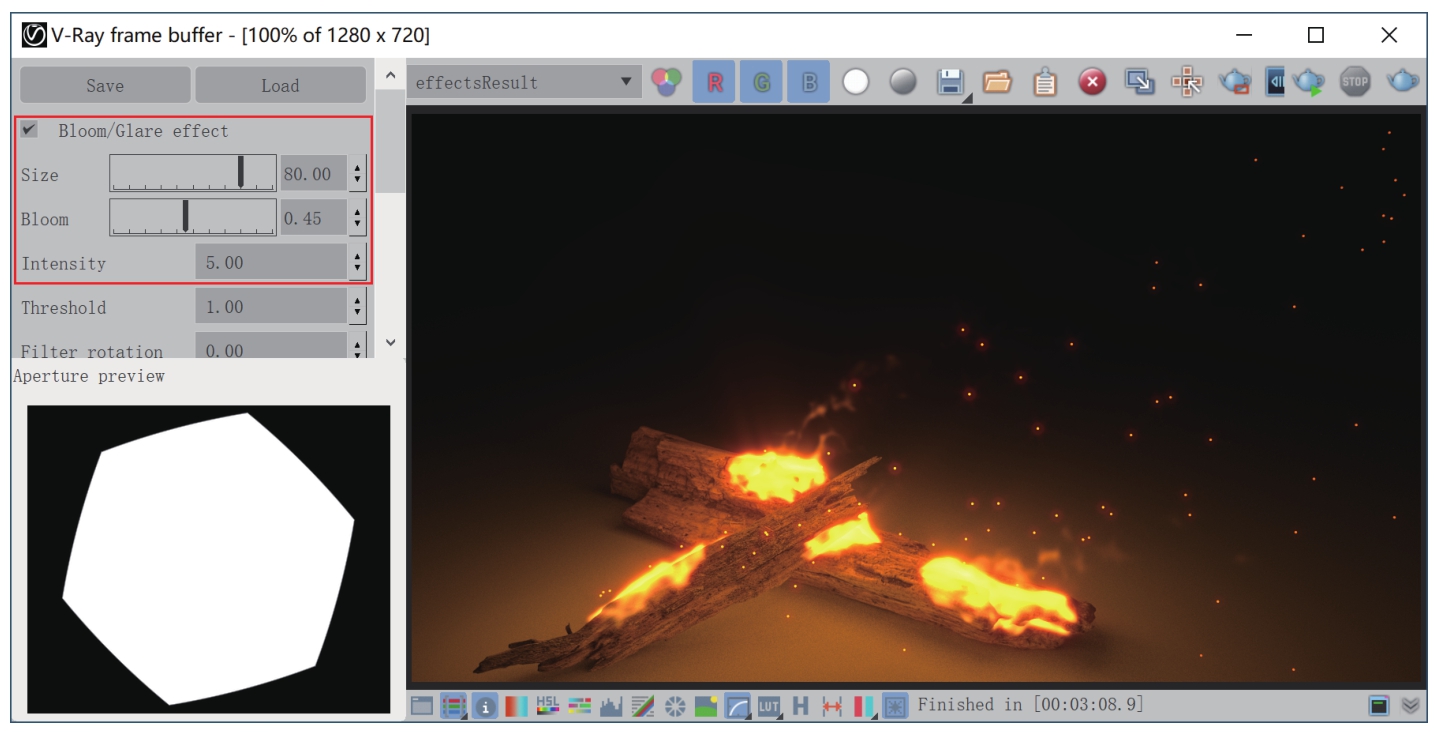1435x732 pixels.
Task: Click the Bloom slider track
Action: coord(193,218)
